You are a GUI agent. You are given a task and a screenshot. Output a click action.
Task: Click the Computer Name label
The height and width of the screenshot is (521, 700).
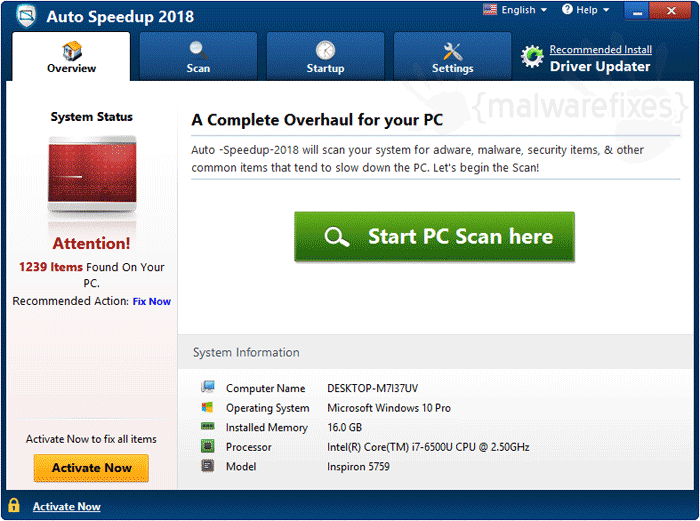[x=265, y=388]
